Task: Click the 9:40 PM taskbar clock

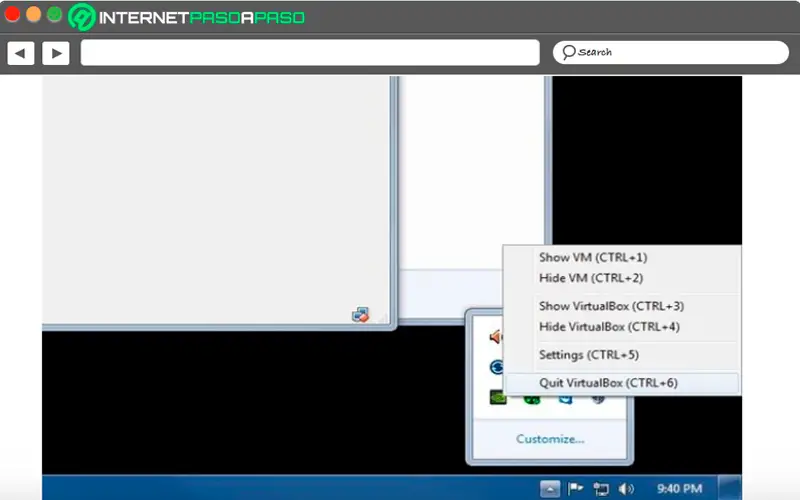Action: (679, 489)
